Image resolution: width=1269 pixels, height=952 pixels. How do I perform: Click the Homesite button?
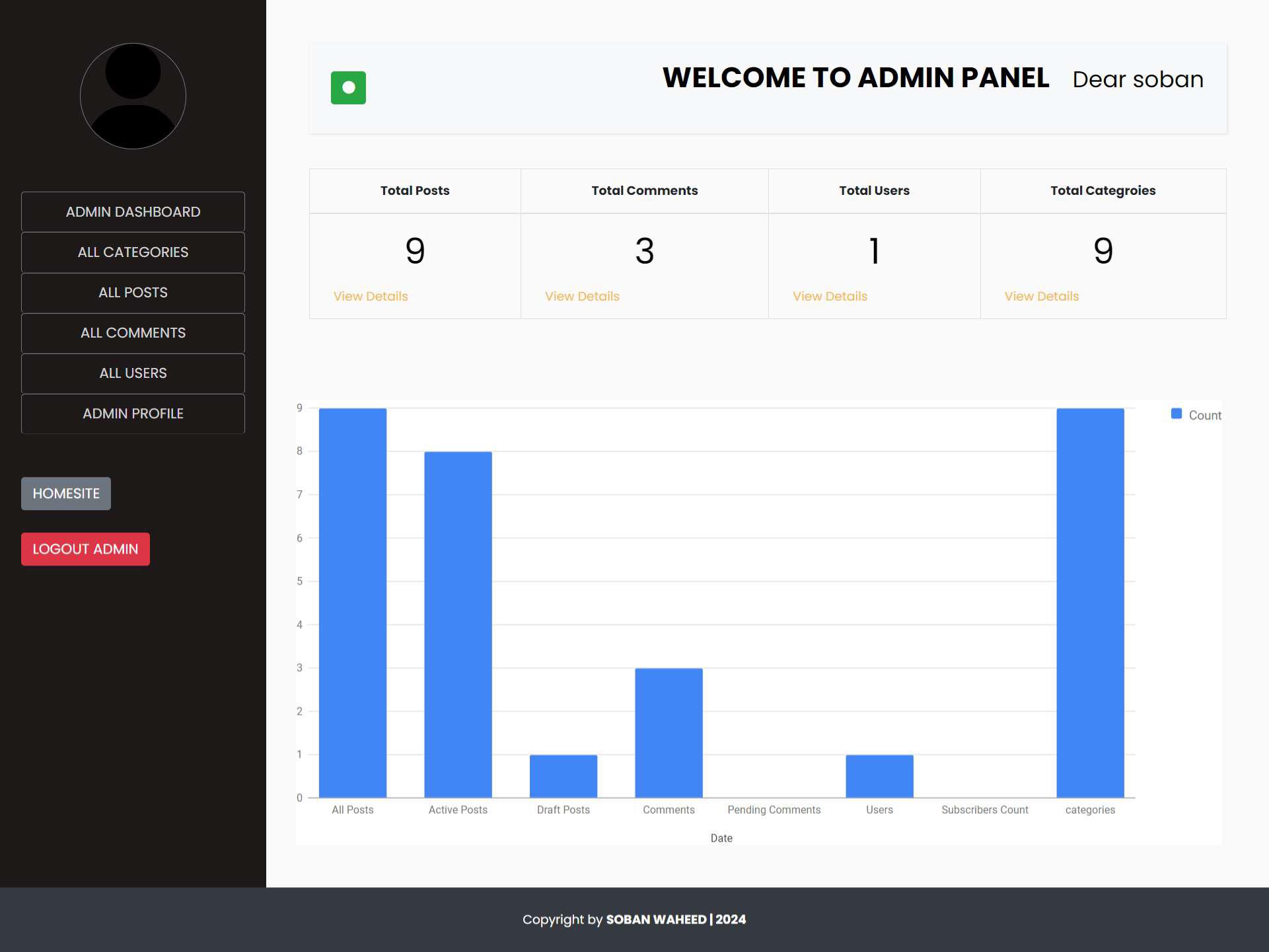66,494
